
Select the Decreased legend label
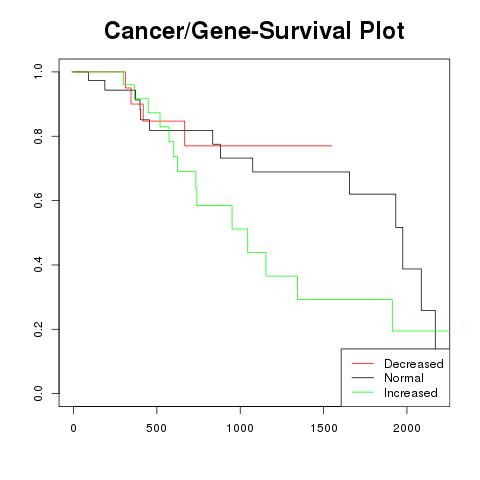(414, 364)
